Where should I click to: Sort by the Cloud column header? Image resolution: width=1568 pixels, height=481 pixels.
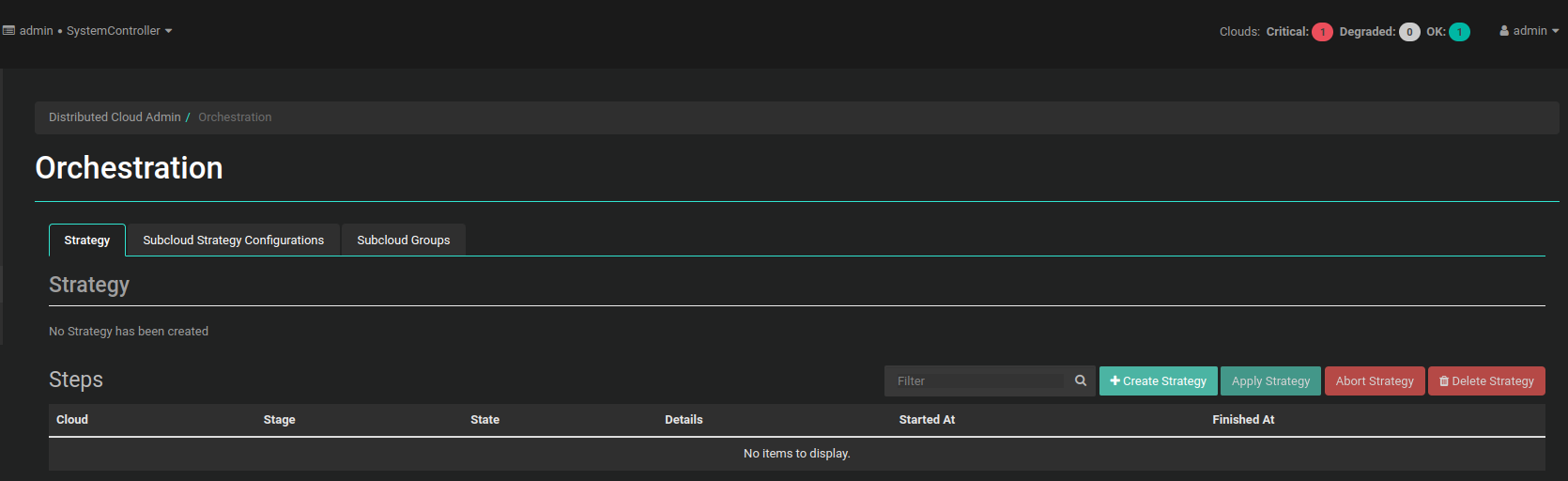[x=72, y=420]
